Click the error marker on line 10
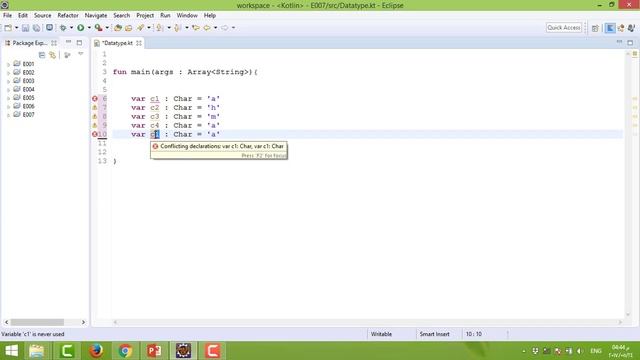This screenshot has height=360, width=640. [x=95, y=134]
